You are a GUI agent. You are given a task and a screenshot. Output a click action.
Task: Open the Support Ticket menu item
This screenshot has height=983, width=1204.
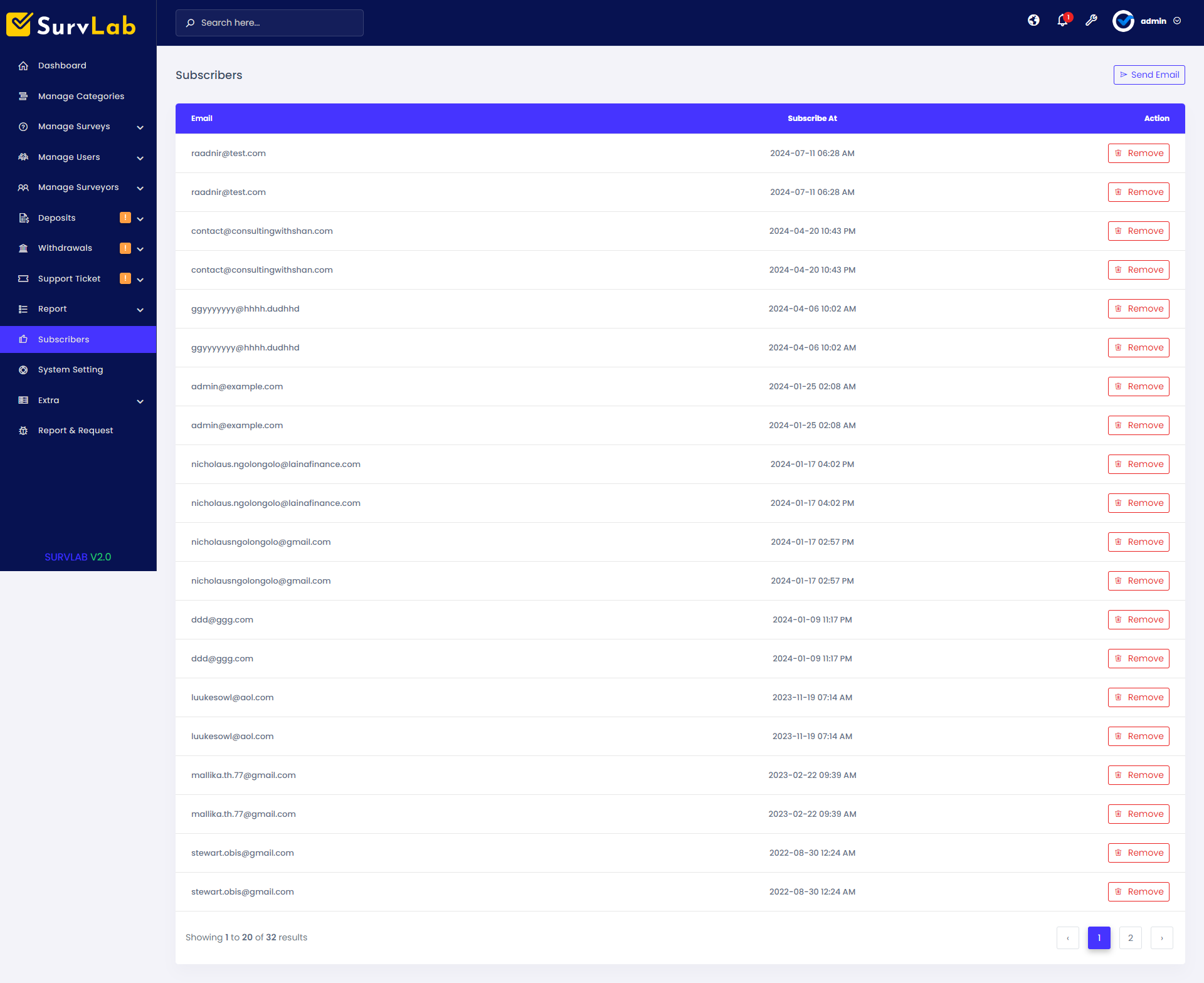tap(69, 278)
